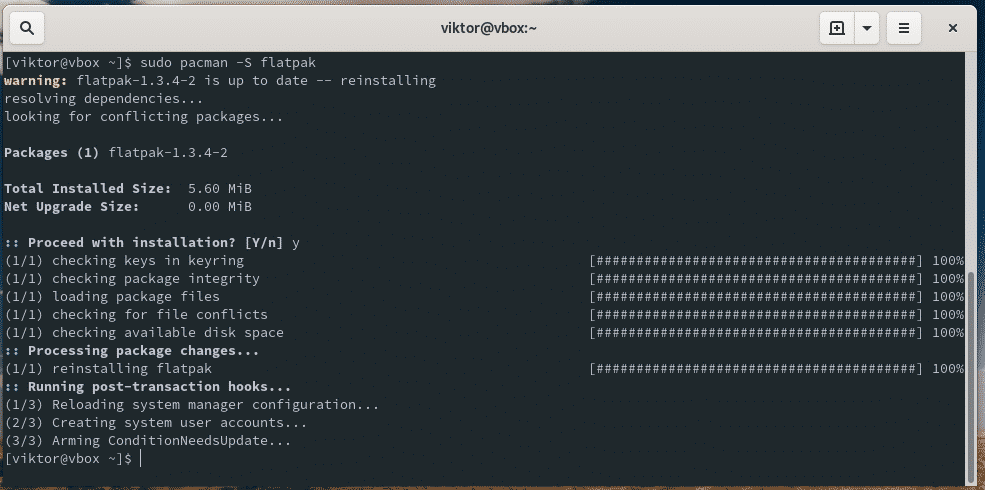Click the 'checking keys in keyring' progress bar
985x490 pixels.
[756, 261]
